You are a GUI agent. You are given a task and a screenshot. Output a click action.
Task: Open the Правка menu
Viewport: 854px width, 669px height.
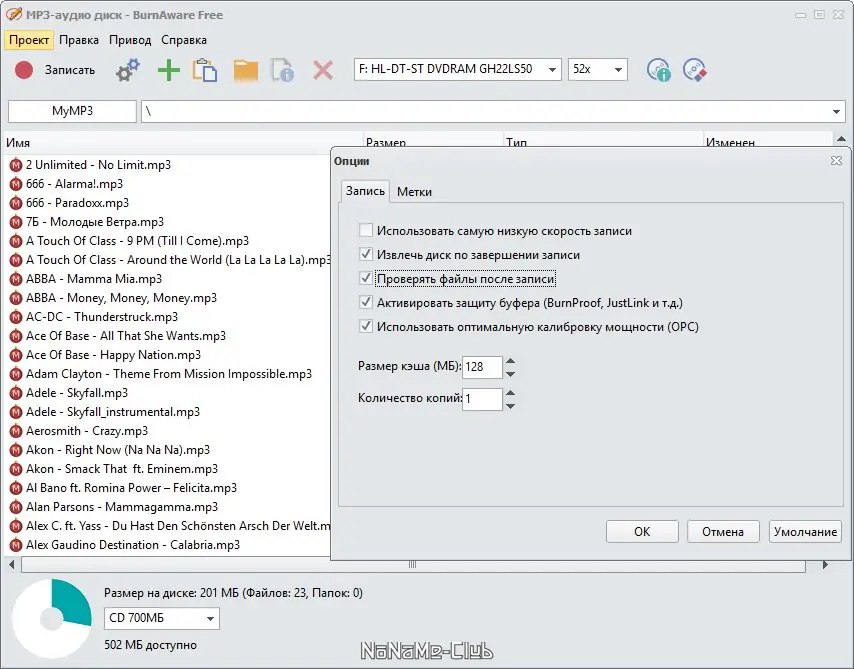tap(79, 40)
